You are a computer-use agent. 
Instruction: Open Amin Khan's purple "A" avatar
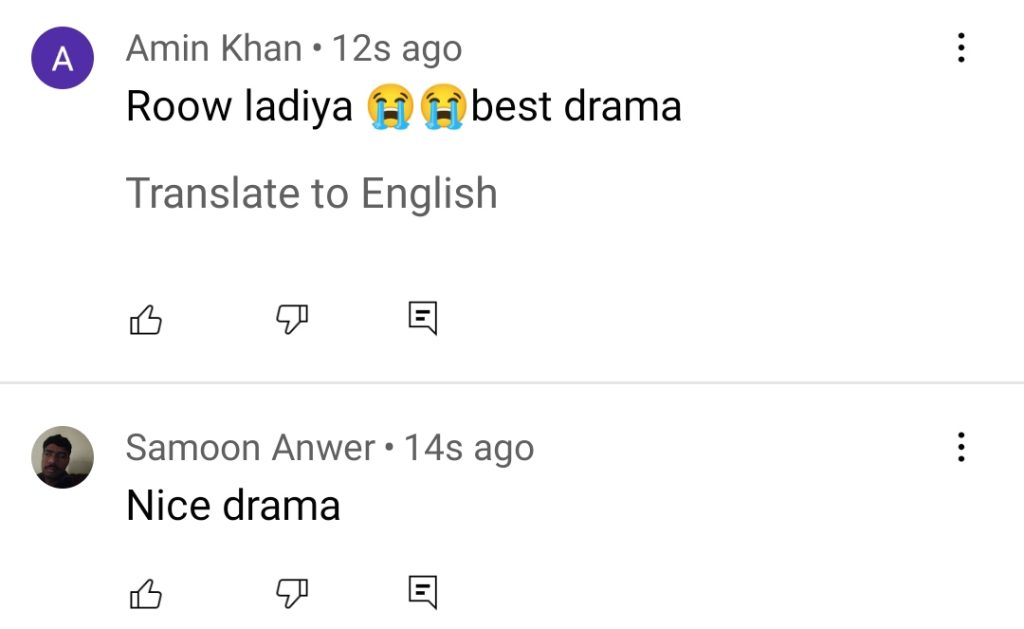pos(63,57)
